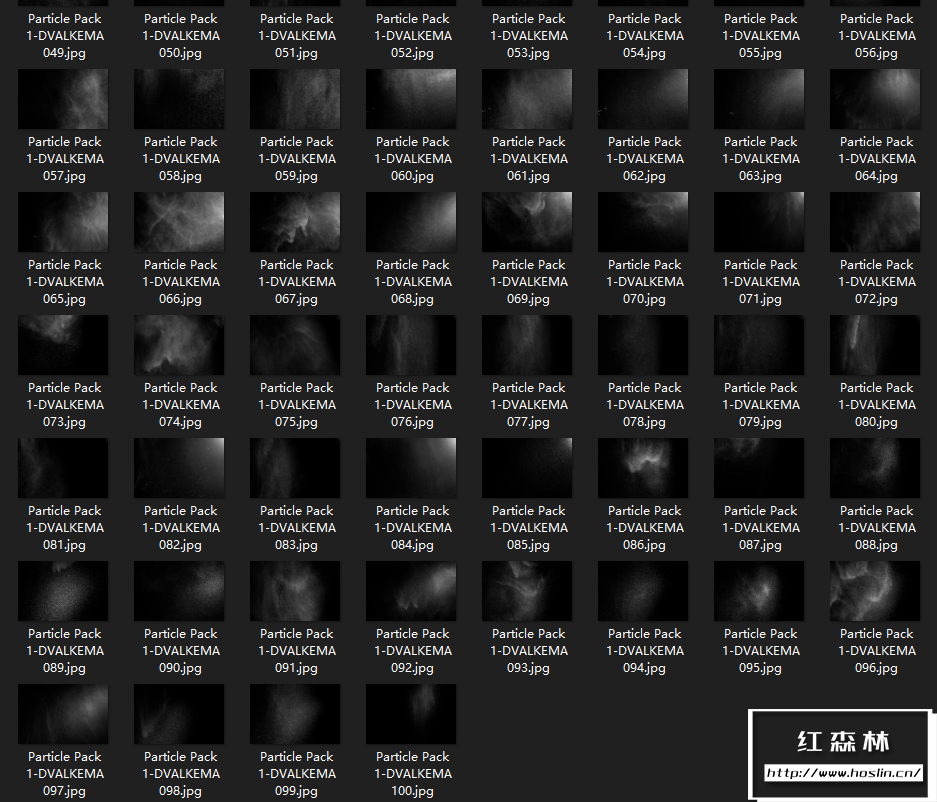Select thumbnail of Particle Pack 1-DVALKEMA 068.jpg
This screenshot has width=937, height=802.
411,222
